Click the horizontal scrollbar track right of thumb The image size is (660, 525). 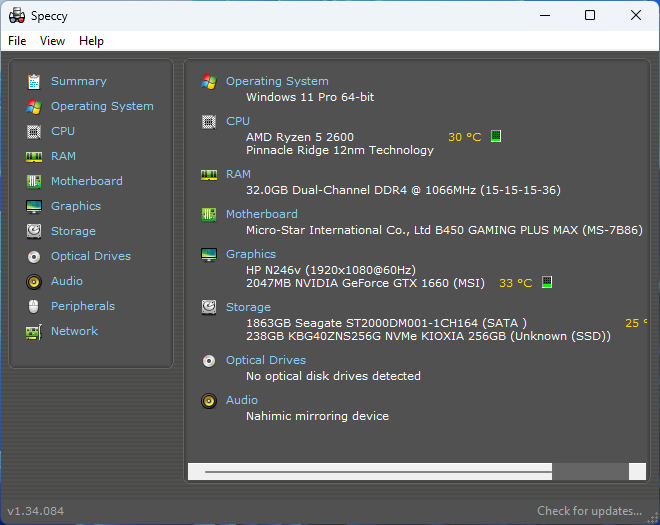click(x=590, y=472)
